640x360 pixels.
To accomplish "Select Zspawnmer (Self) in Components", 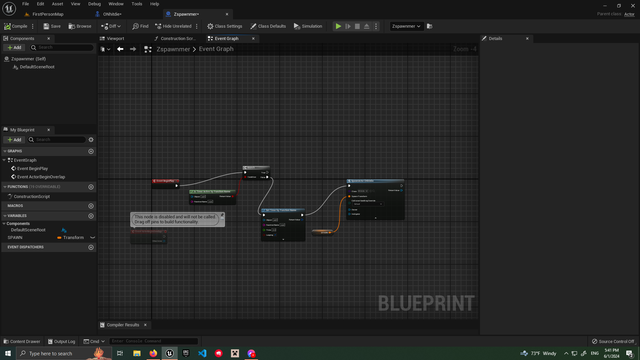I will [28, 59].
